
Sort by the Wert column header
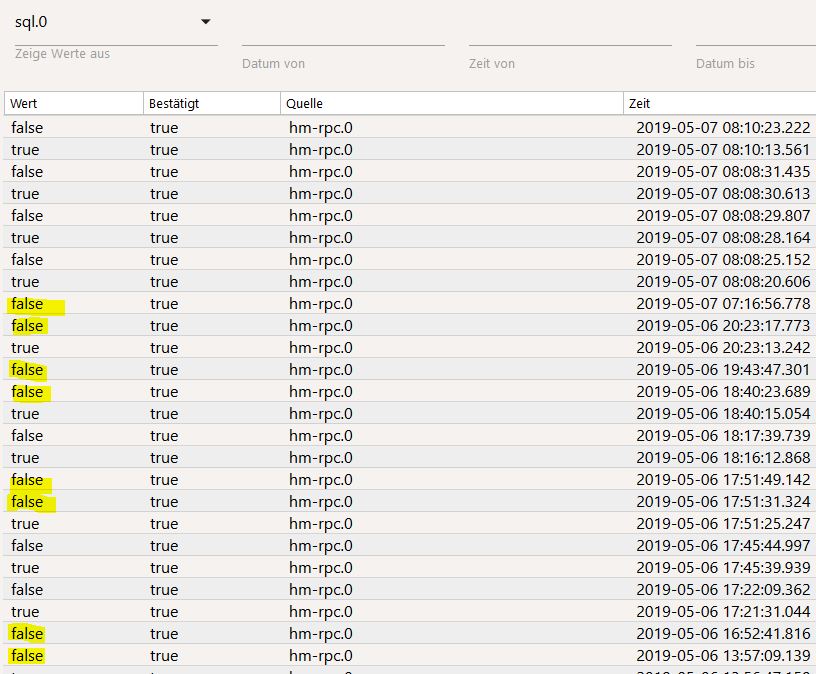(73, 103)
